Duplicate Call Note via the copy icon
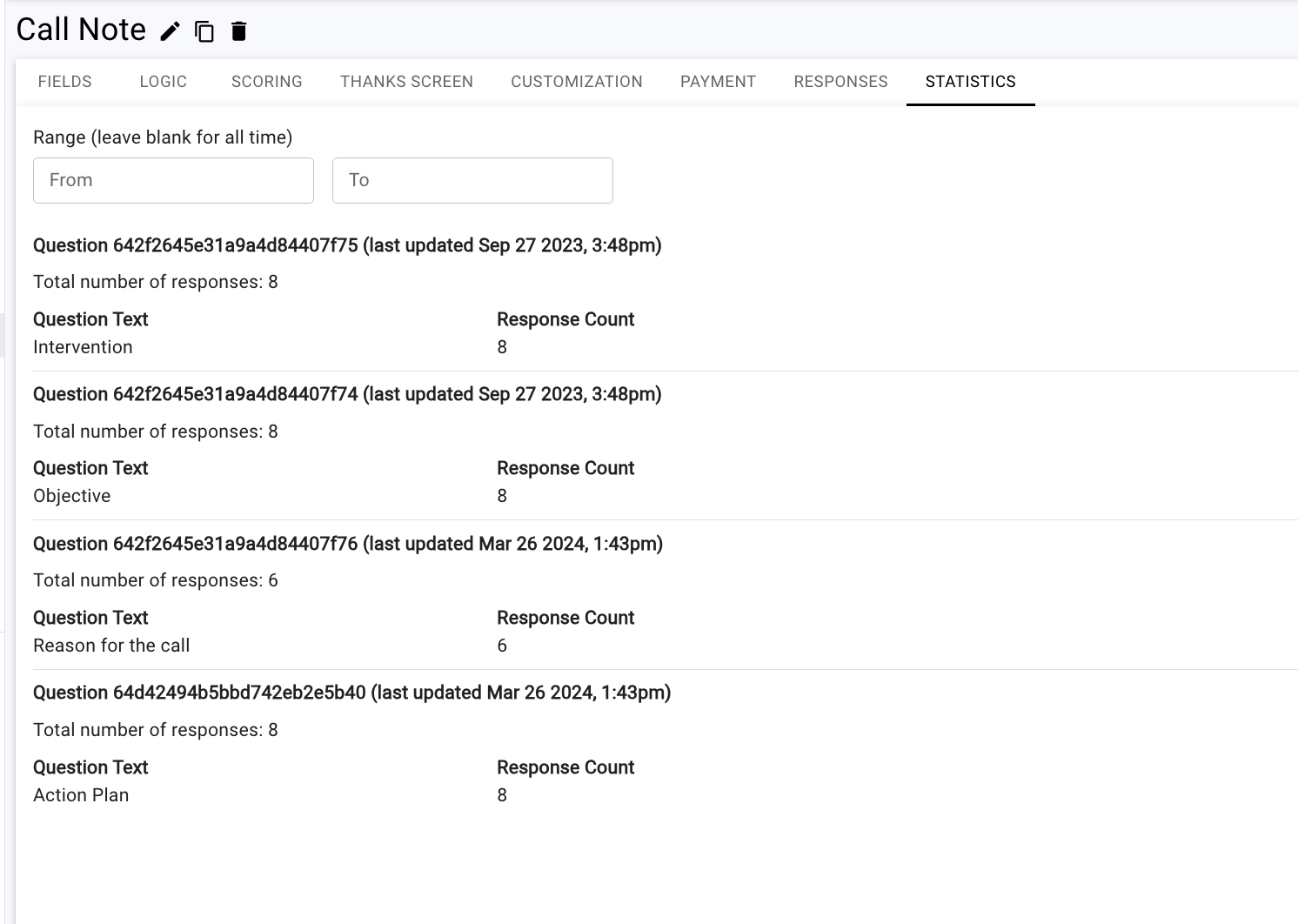This screenshot has width=1298, height=924. (x=204, y=30)
